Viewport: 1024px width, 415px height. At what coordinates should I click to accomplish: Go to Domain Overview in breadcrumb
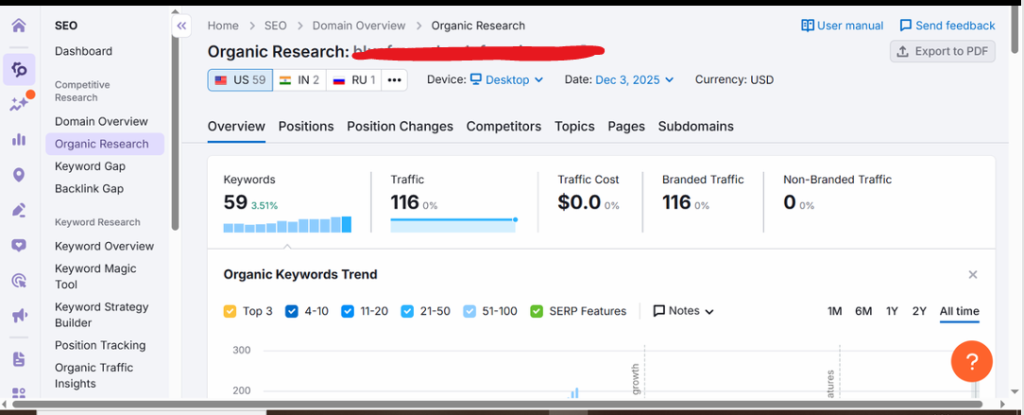359,25
